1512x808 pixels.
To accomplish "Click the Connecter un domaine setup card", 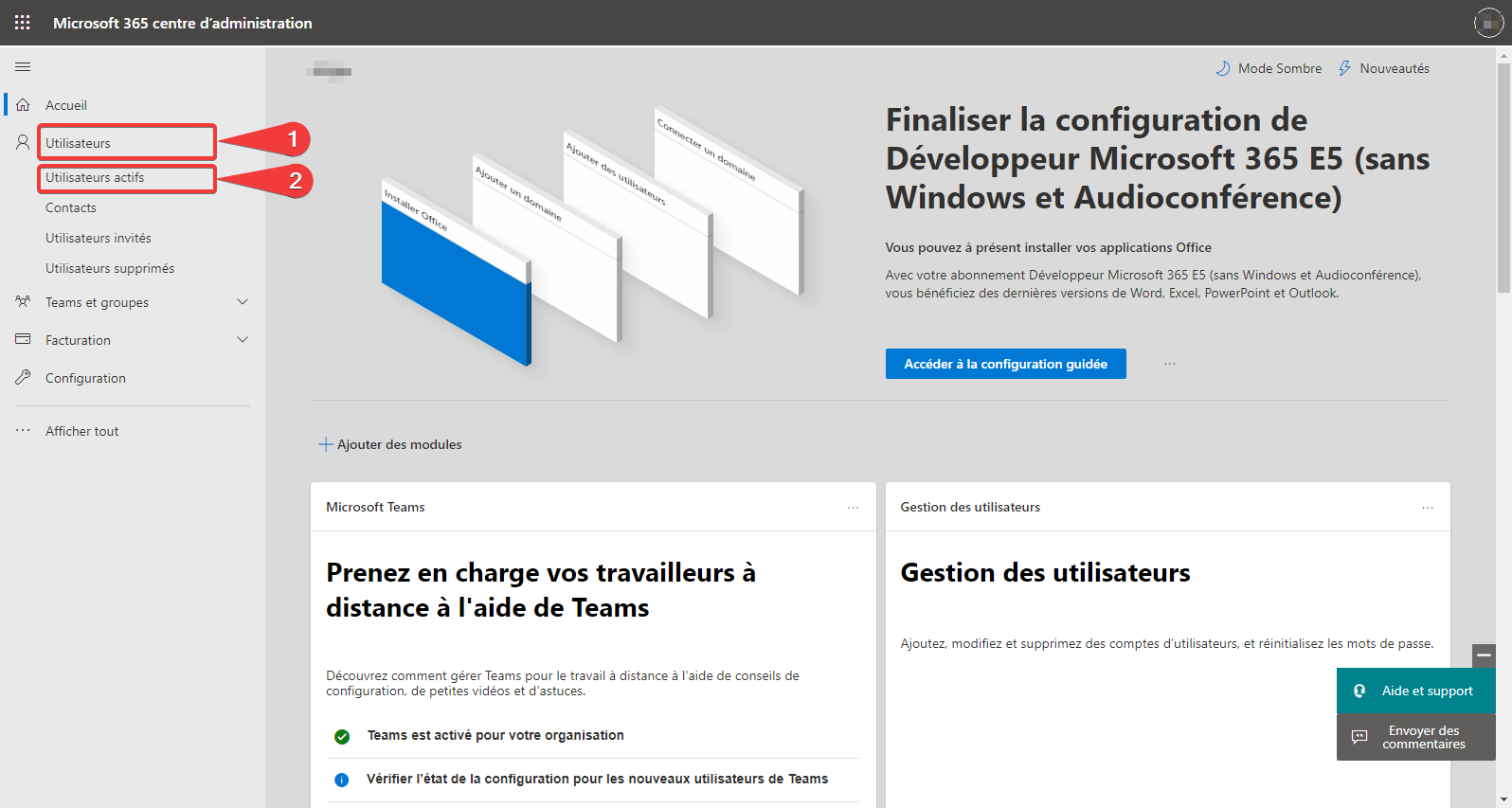I will 729,200.
